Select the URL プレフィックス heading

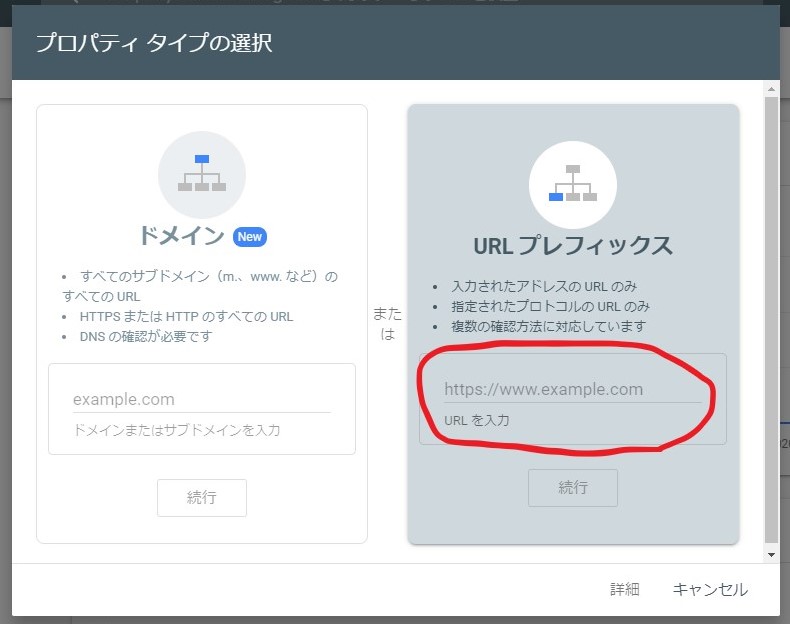[573, 246]
